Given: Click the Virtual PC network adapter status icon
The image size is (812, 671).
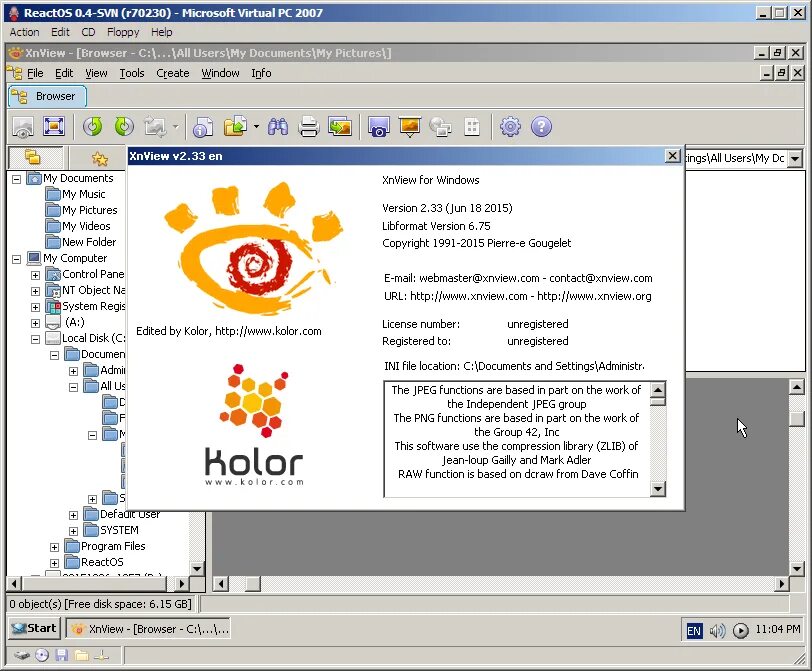Looking at the screenshot, I should point(102,655).
